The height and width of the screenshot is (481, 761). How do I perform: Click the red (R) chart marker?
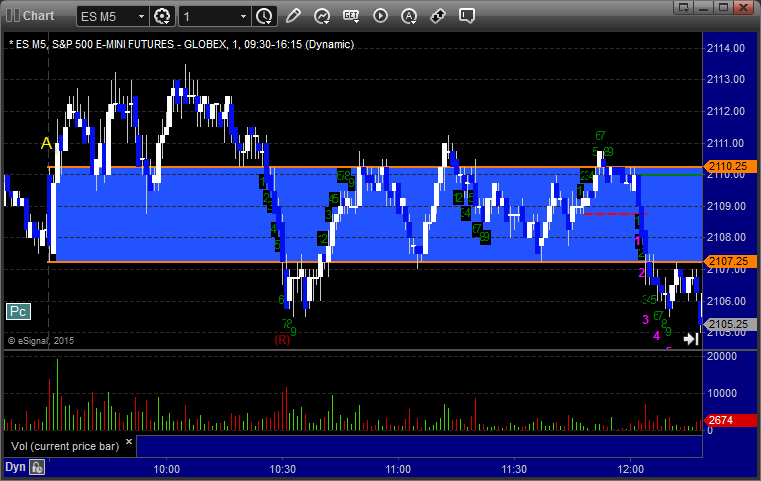(282, 340)
